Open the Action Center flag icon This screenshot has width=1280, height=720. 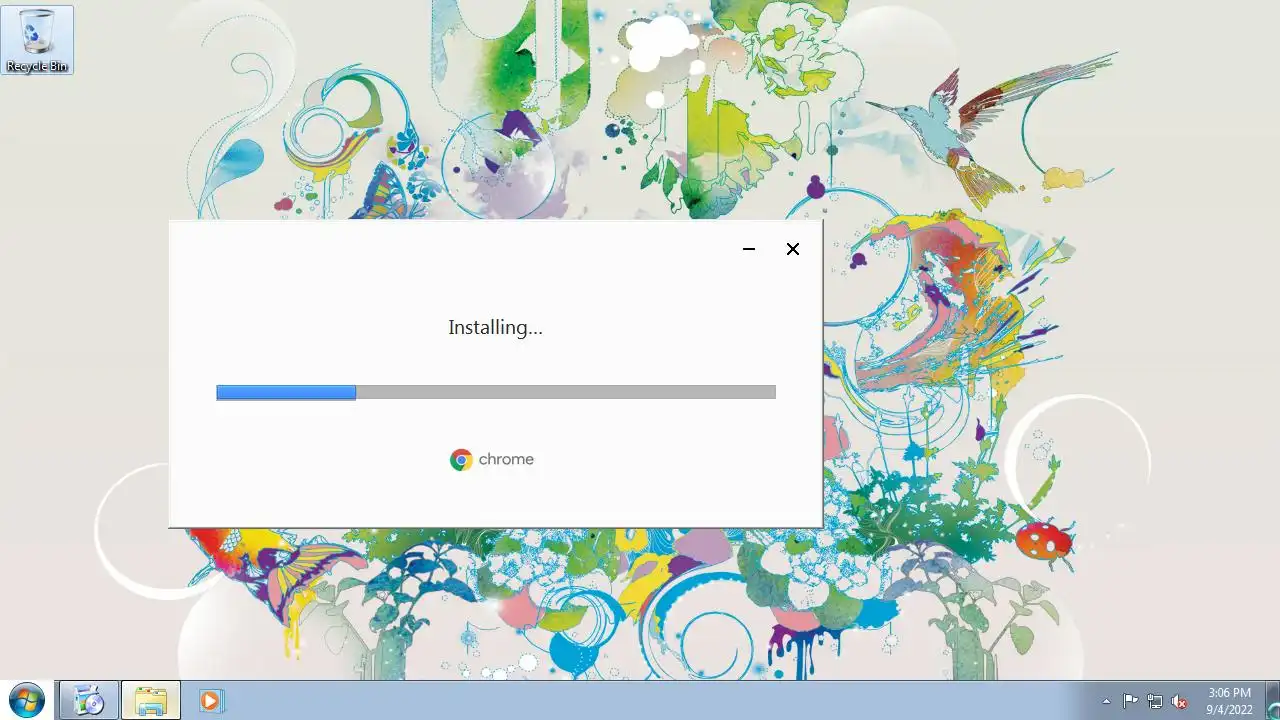pos(1131,701)
